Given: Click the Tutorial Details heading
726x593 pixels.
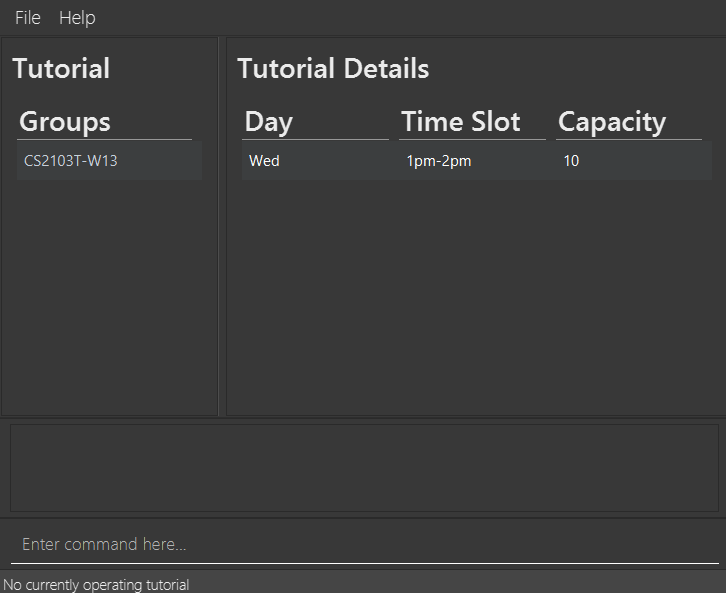Looking at the screenshot, I should tap(333, 69).
